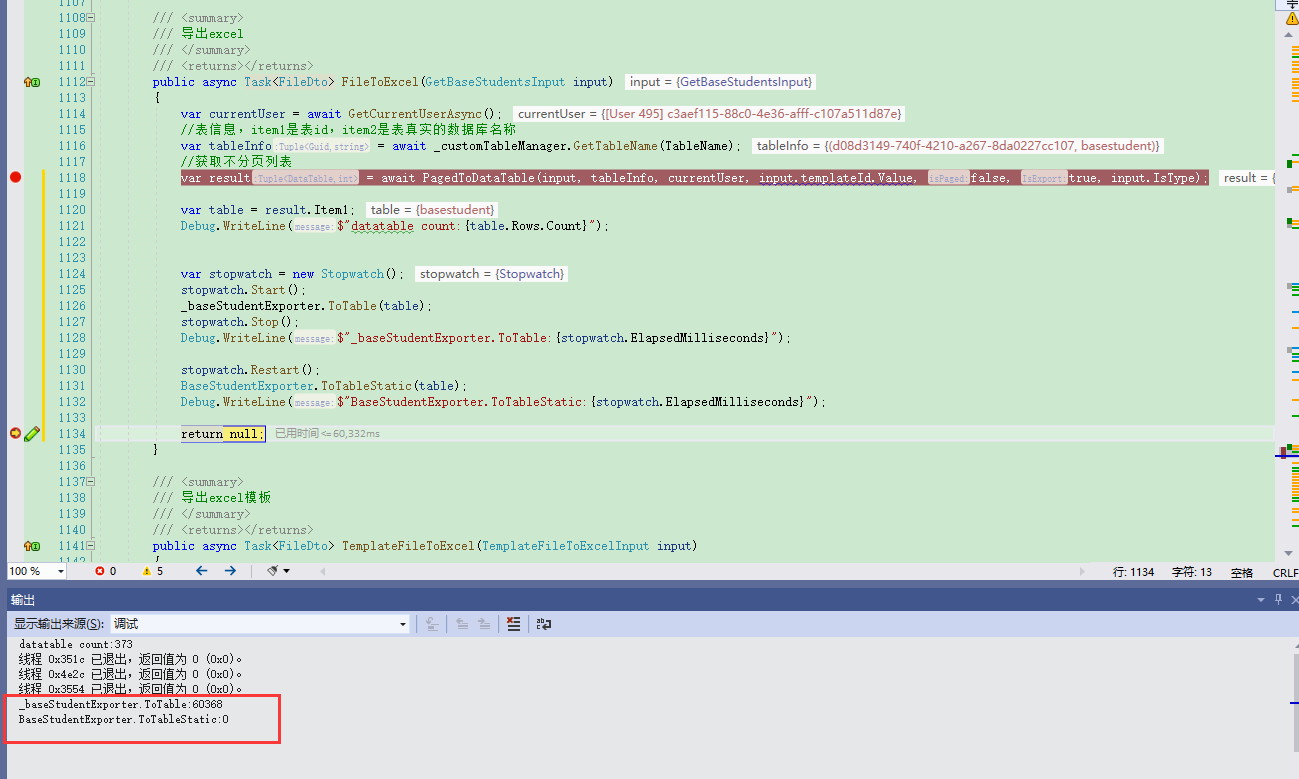
Task: Select the navigate forward arrow
Action: pyautogui.click(x=230, y=571)
